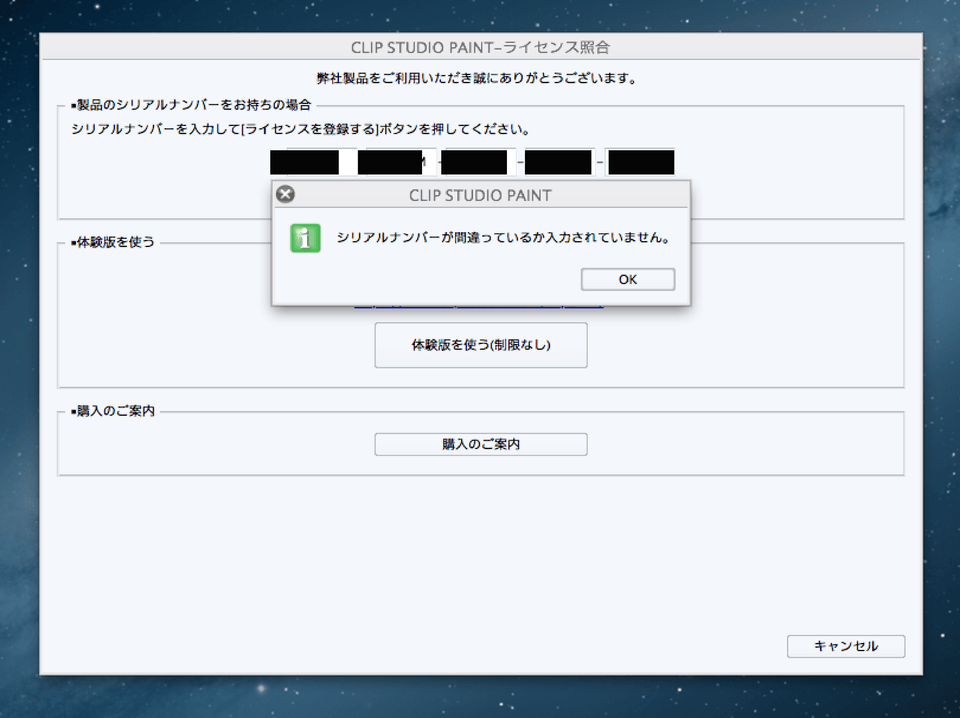Click the invalid serial number error message
This screenshot has width=960, height=718.
click(x=502, y=238)
